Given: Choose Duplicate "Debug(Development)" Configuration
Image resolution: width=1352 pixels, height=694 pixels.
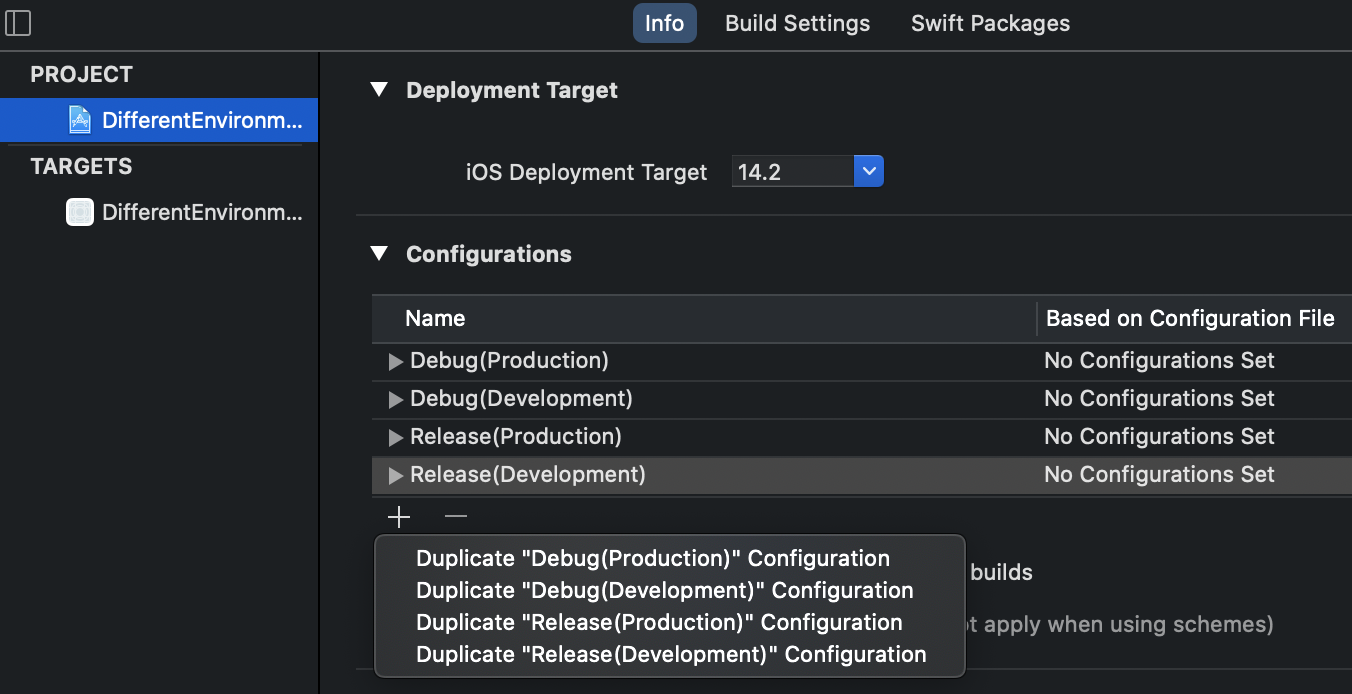Looking at the screenshot, I should pyautogui.click(x=664, y=591).
